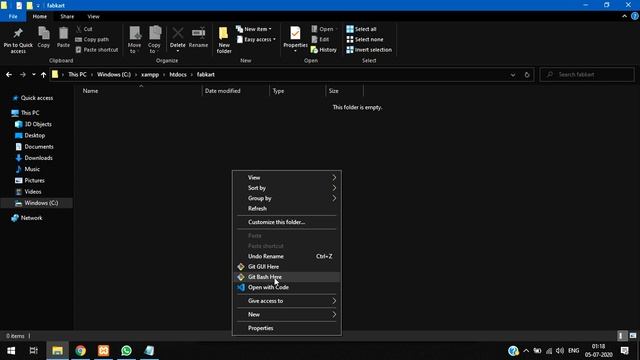Image resolution: width=640 pixels, height=360 pixels.
Task: Click Copy path in the ribbon
Action: pos(92,40)
